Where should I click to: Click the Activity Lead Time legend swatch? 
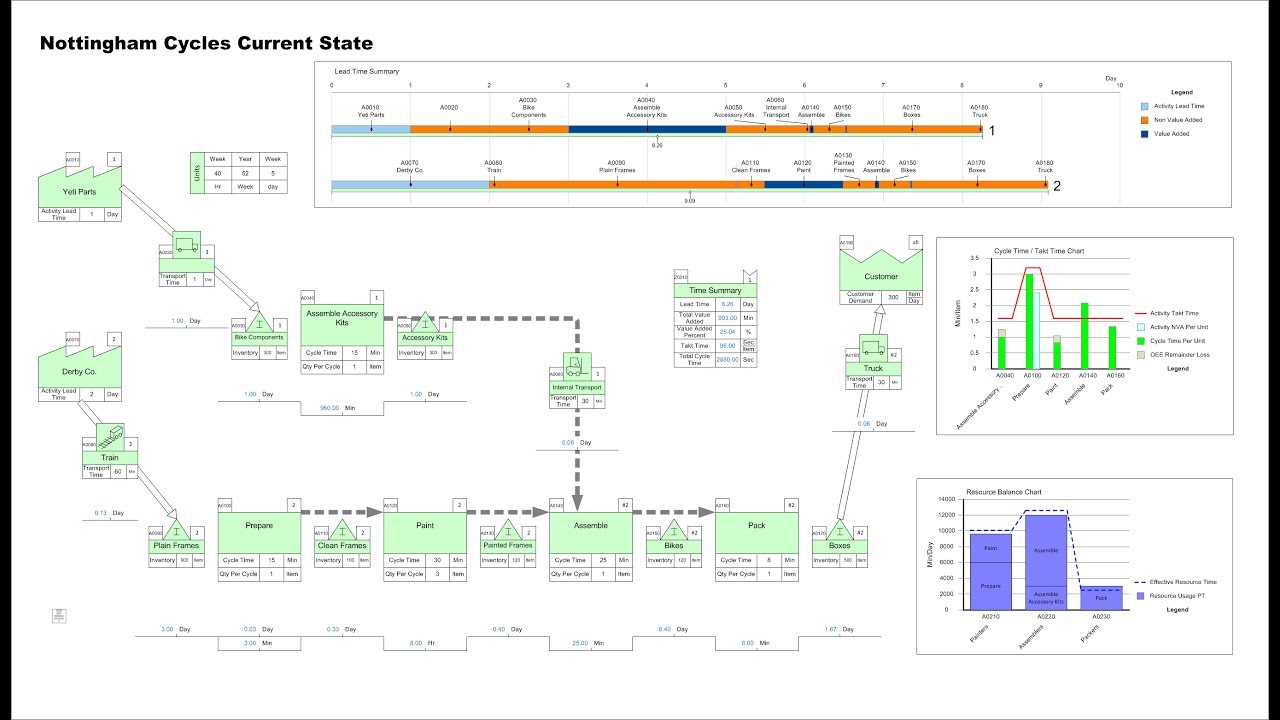click(x=1145, y=105)
